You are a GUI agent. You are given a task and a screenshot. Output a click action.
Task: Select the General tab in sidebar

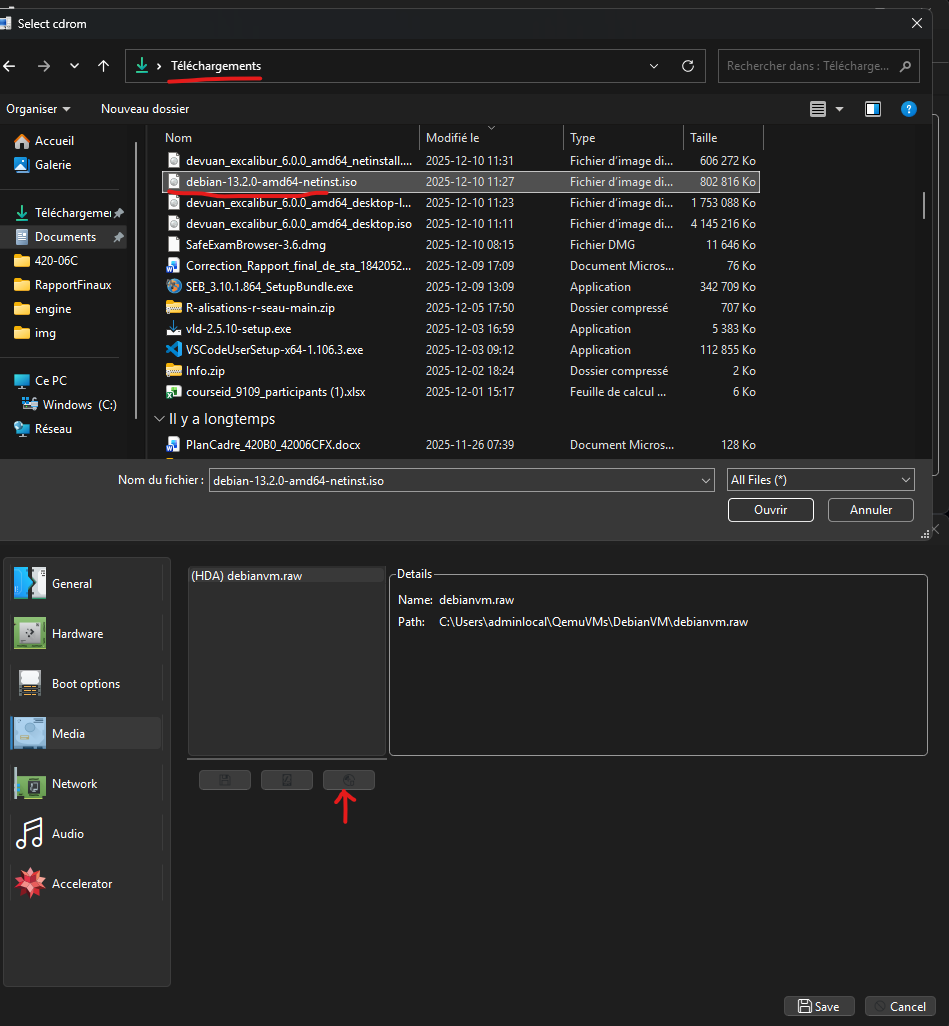[x=72, y=584]
